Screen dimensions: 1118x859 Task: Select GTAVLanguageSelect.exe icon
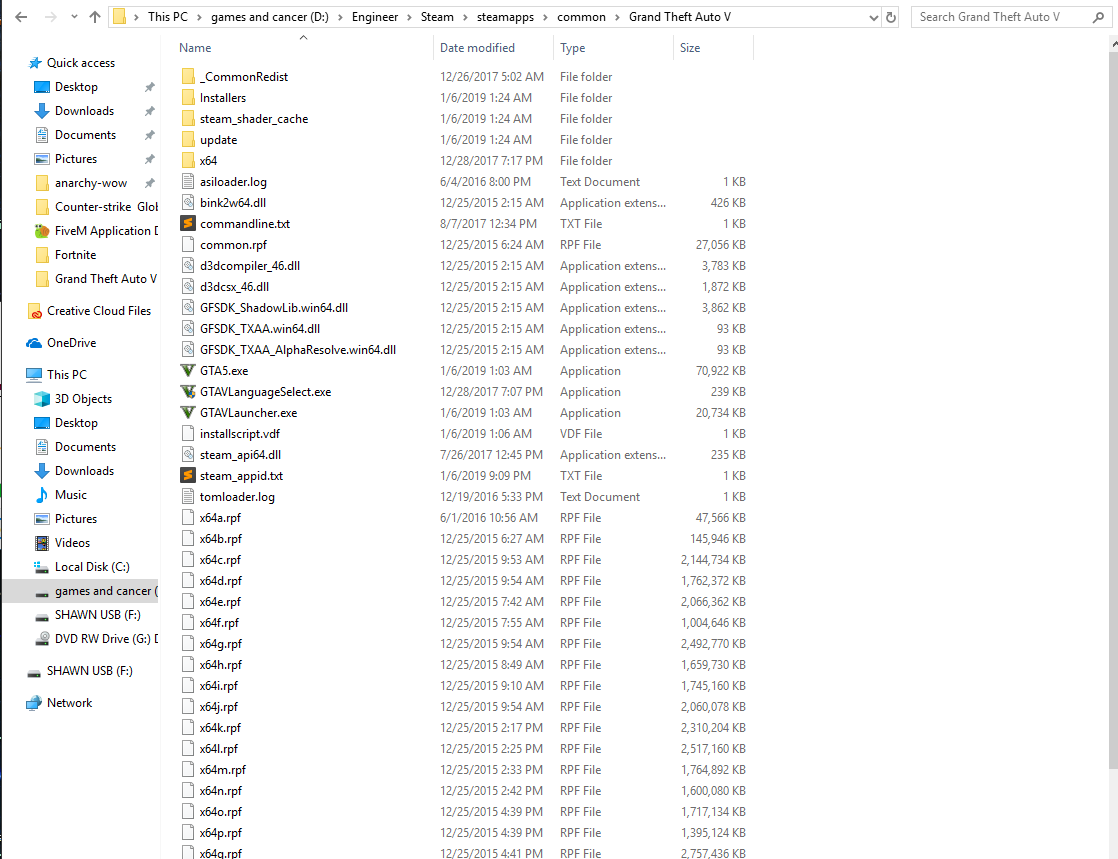click(188, 391)
